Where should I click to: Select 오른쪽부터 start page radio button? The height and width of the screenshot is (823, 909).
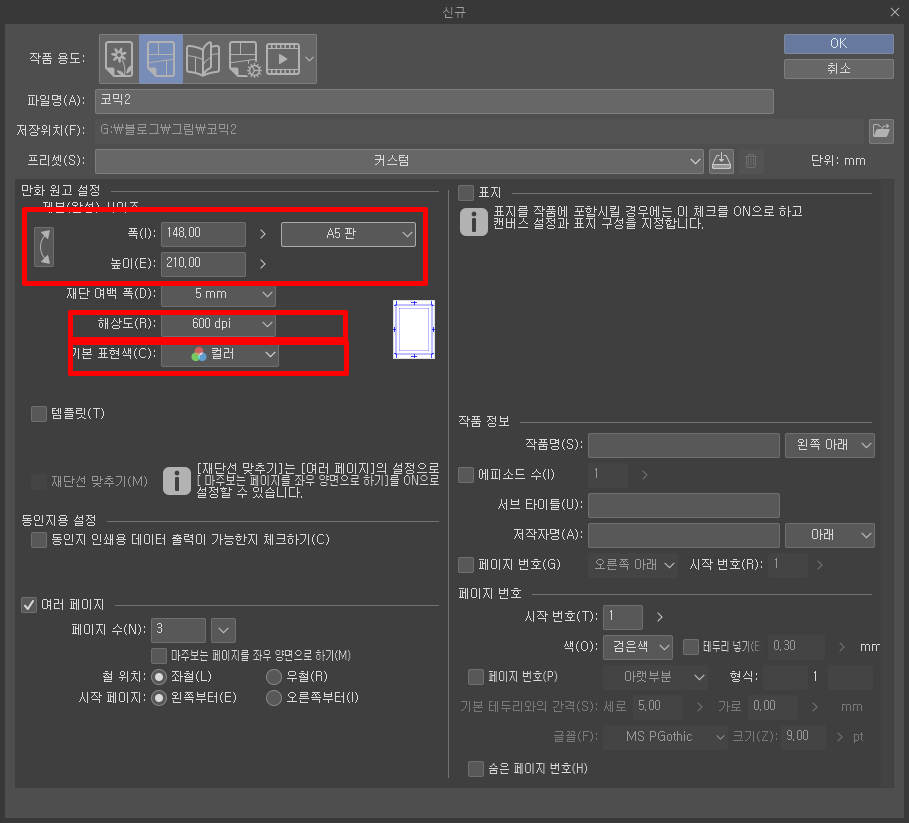click(274, 698)
